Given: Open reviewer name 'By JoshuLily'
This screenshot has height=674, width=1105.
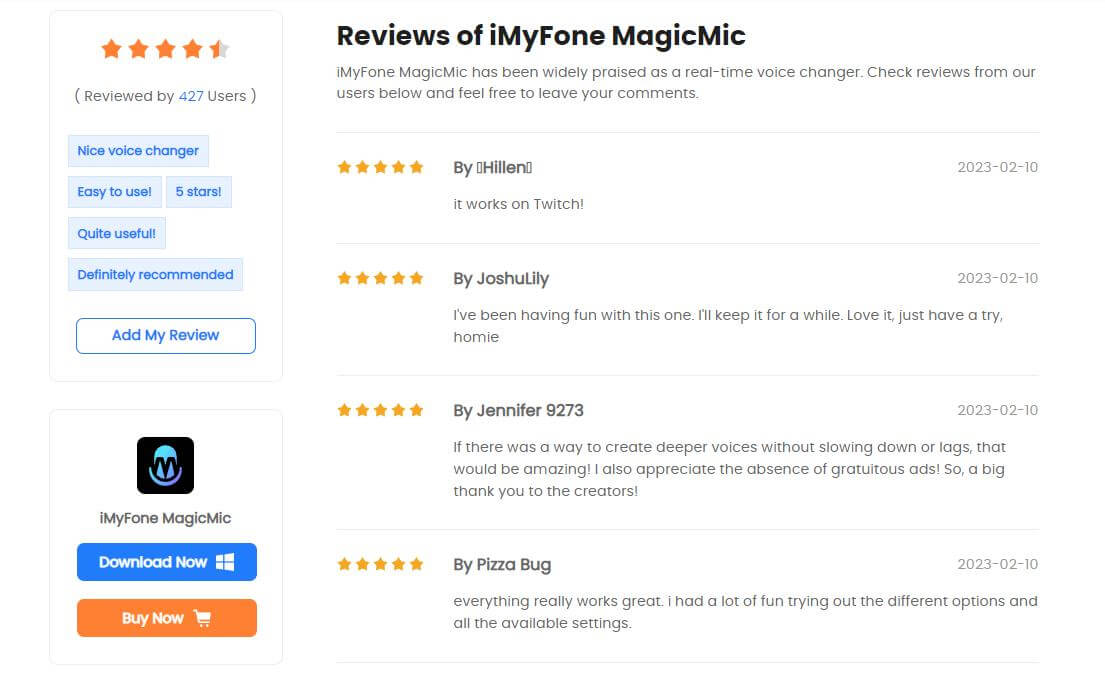Looking at the screenshot, I should click(501, 278).
